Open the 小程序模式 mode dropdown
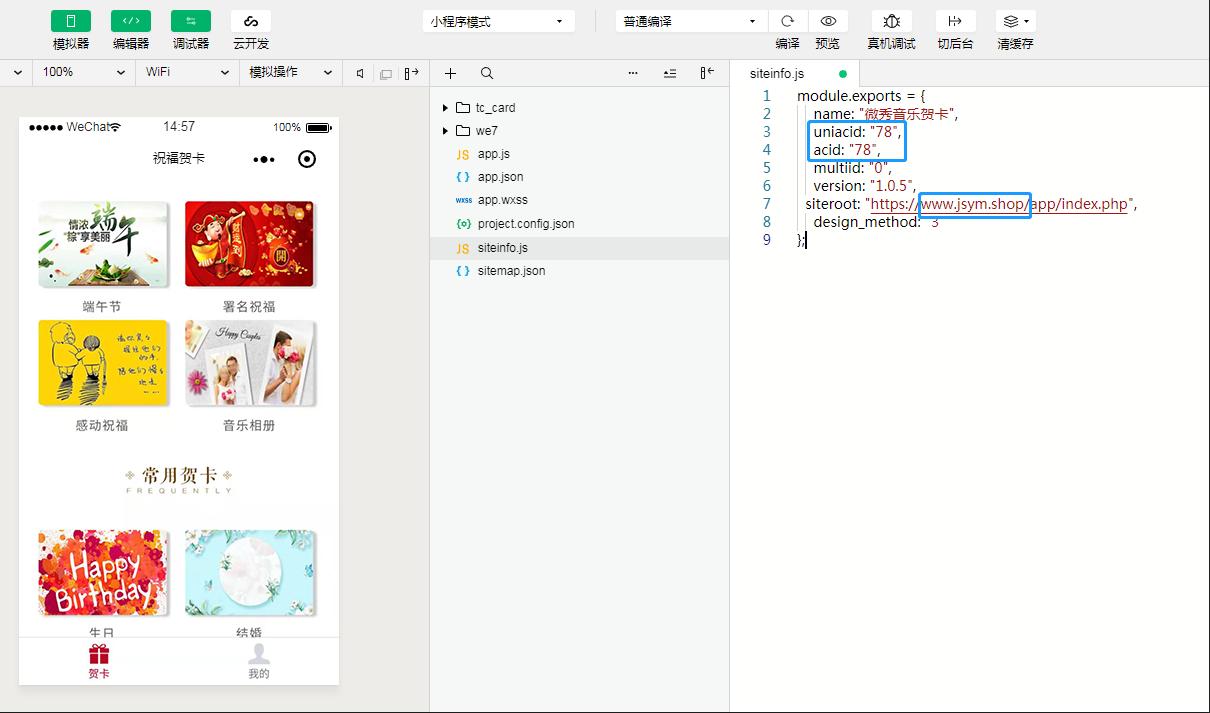 tap(497, 20)
